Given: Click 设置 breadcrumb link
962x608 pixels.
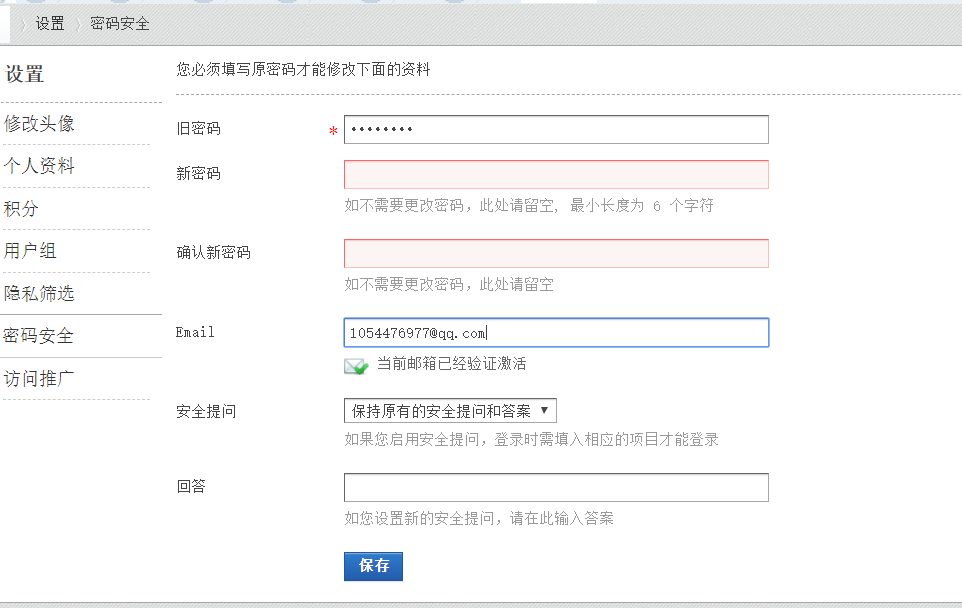Looking at the screenshot, I should (x=50, y=23).
